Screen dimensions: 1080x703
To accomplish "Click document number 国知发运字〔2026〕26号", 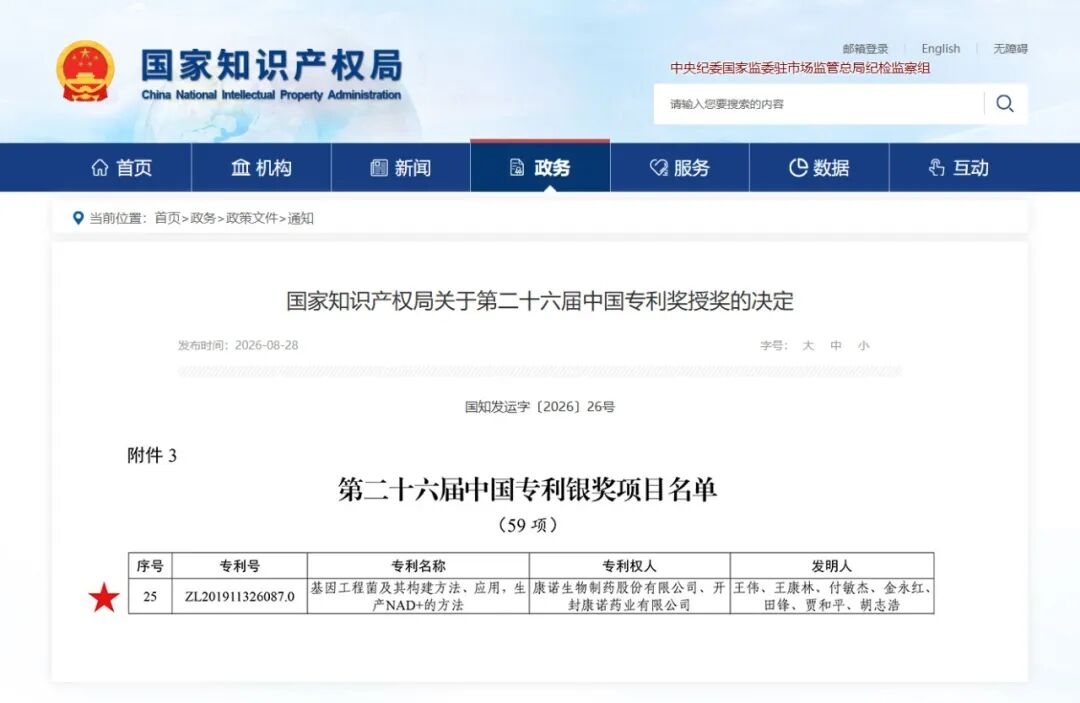I will point(540,407).
